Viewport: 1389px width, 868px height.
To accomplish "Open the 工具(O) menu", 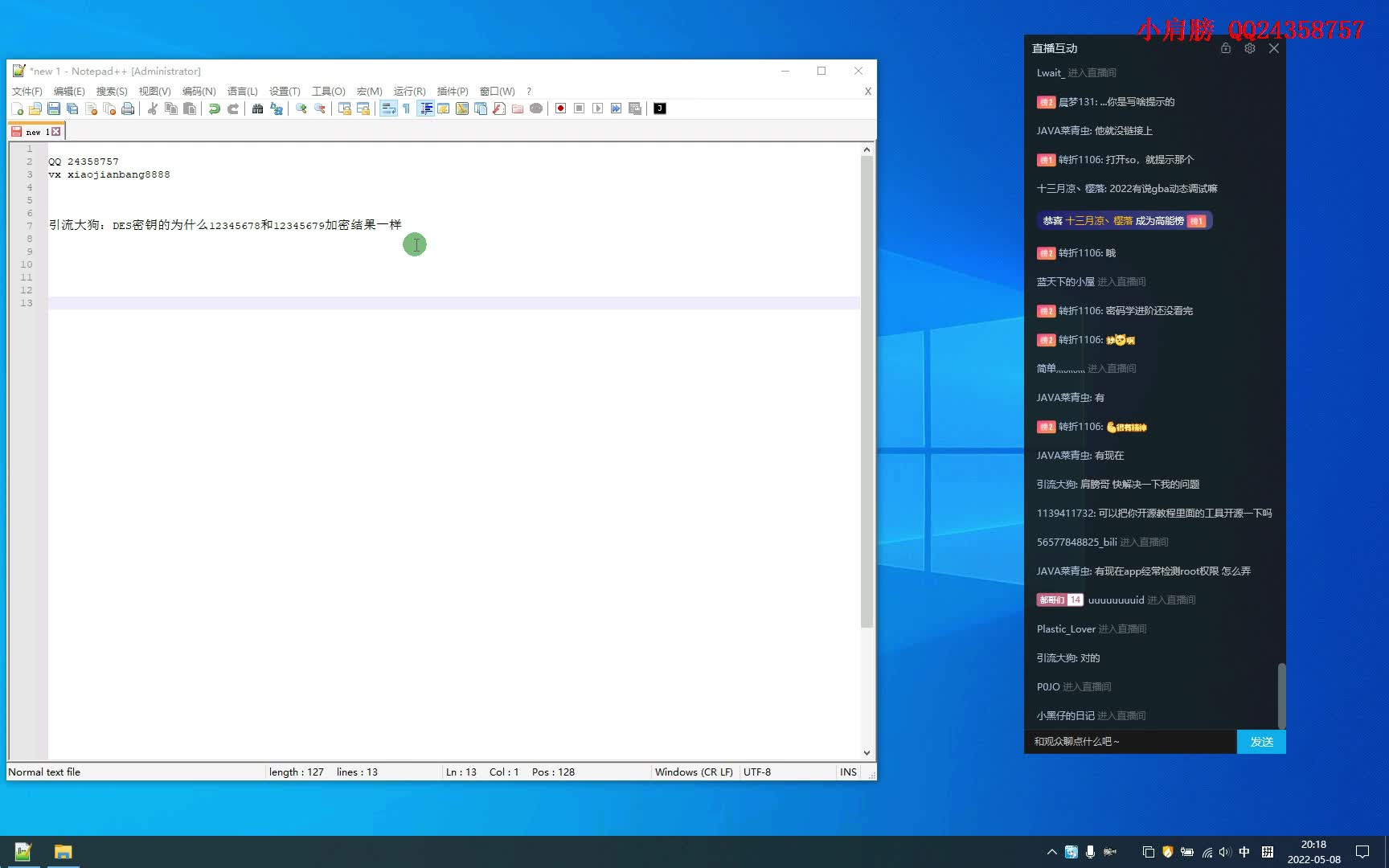I will click(328, 91).
